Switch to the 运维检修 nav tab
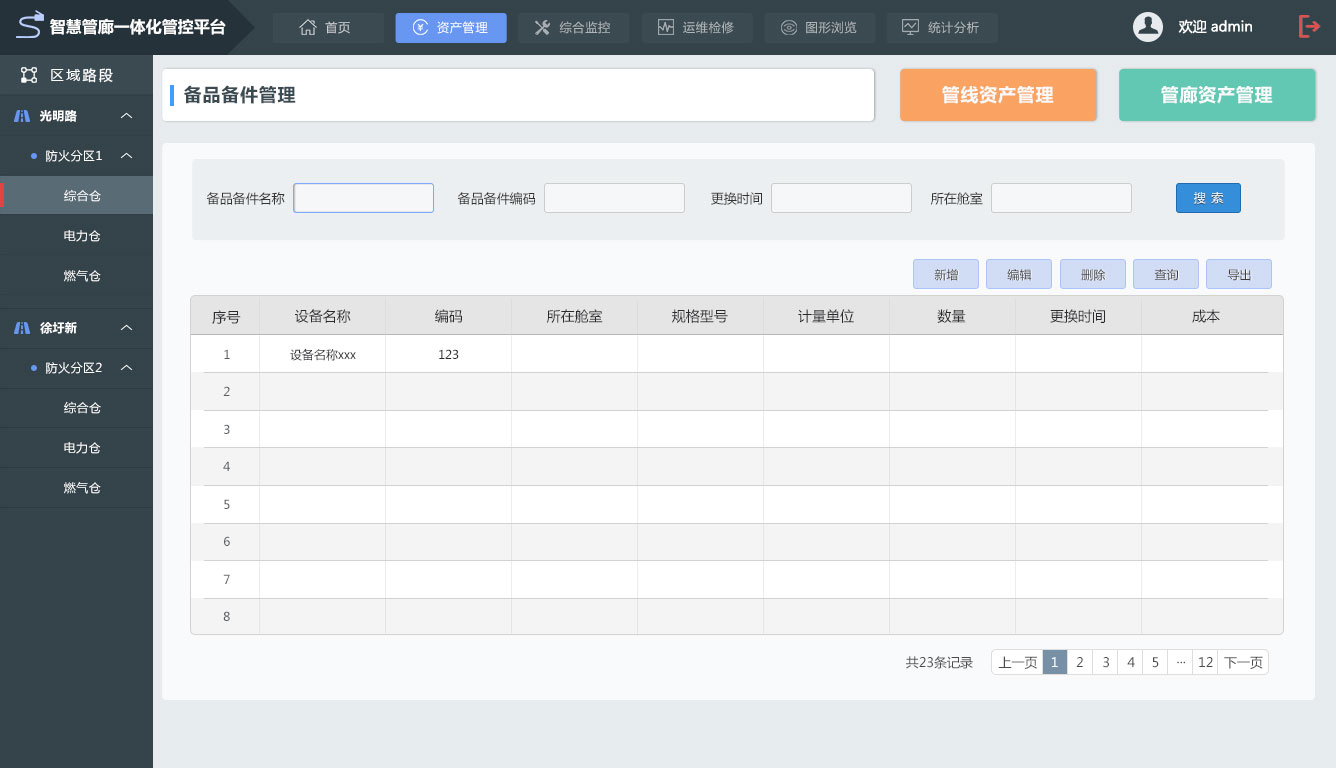 (x=697, y=28)
